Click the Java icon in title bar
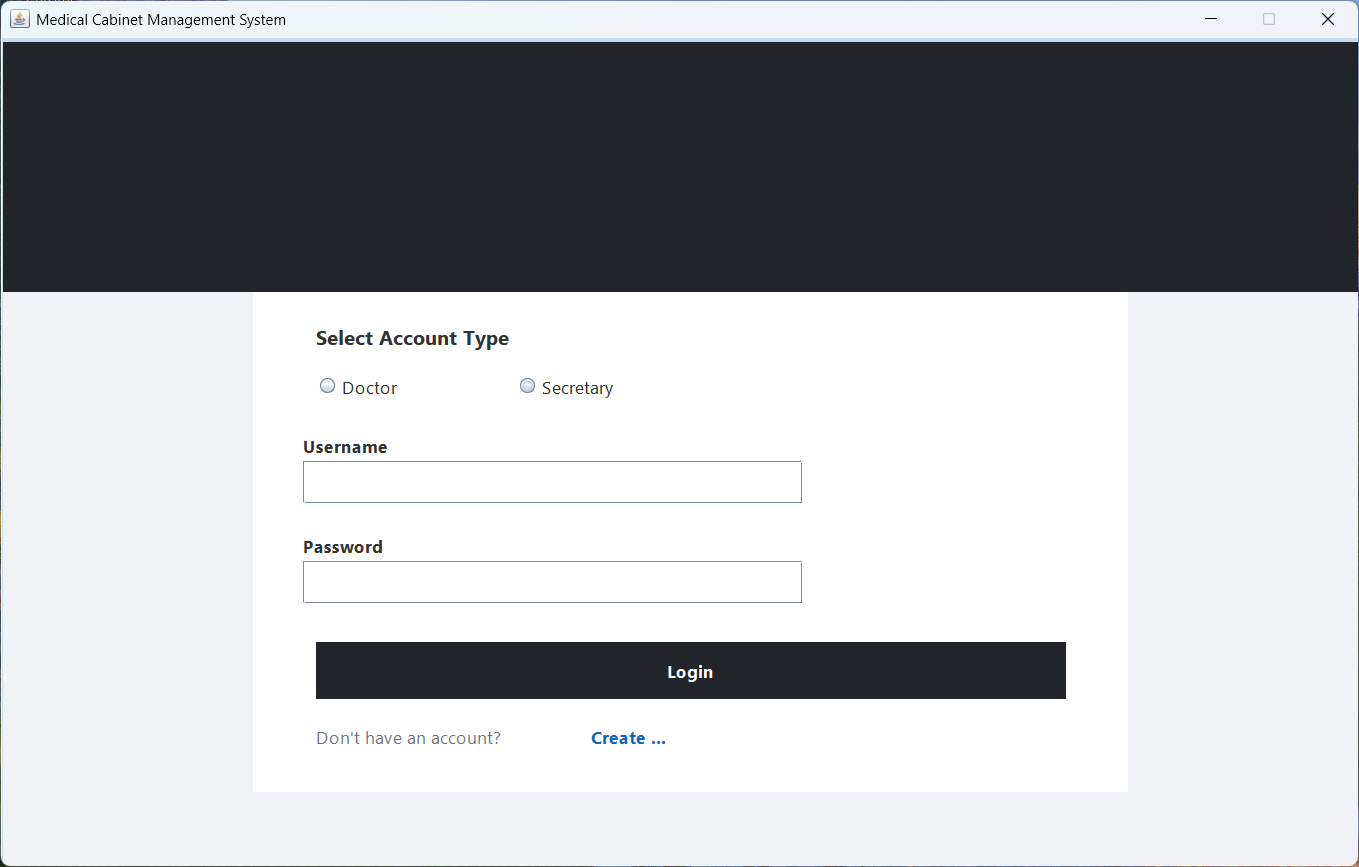Image resolution: width=1359 pixels, height=867 pixels. point(20,19)
